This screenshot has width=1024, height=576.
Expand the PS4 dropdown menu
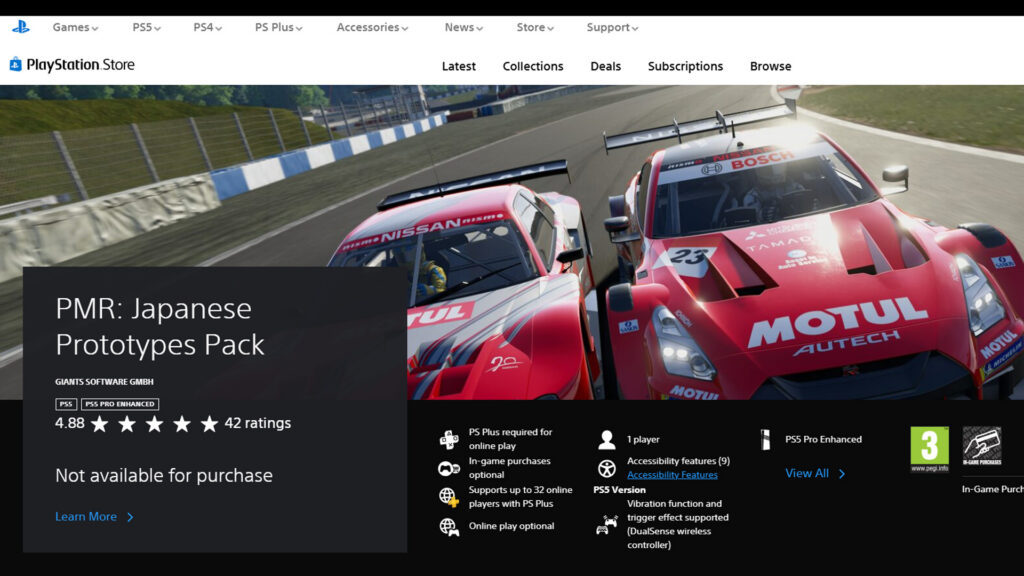coord(207,27)
